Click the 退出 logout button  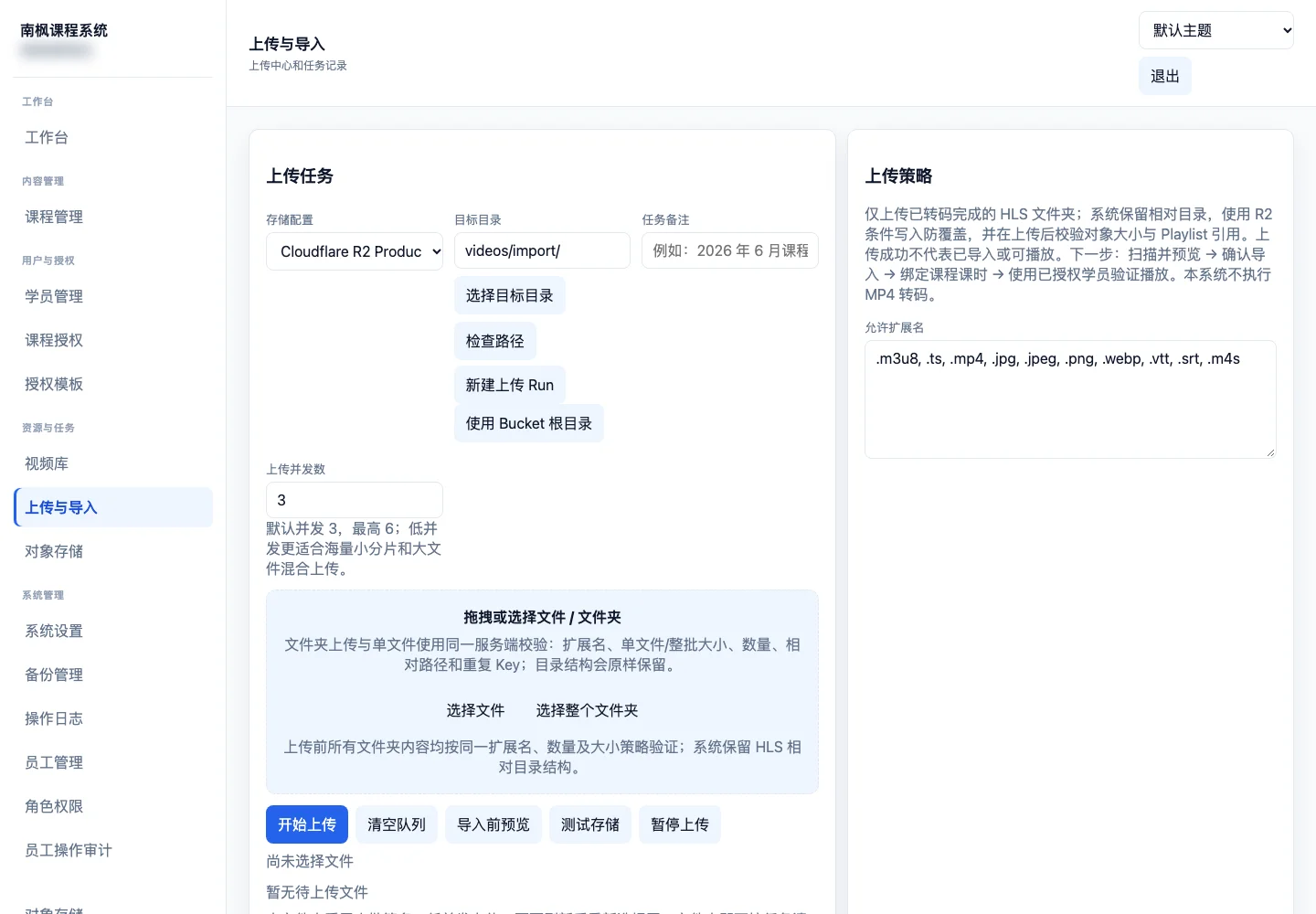coord(1164,76)
